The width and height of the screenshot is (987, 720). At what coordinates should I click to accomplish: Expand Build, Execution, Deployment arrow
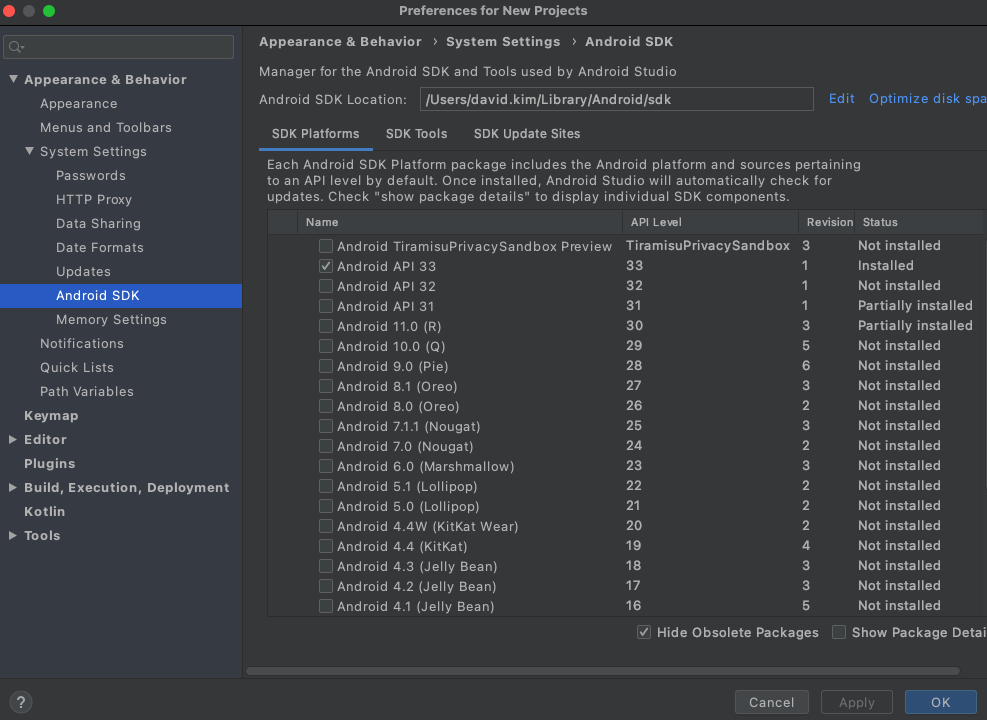click(x=13, y=487)
